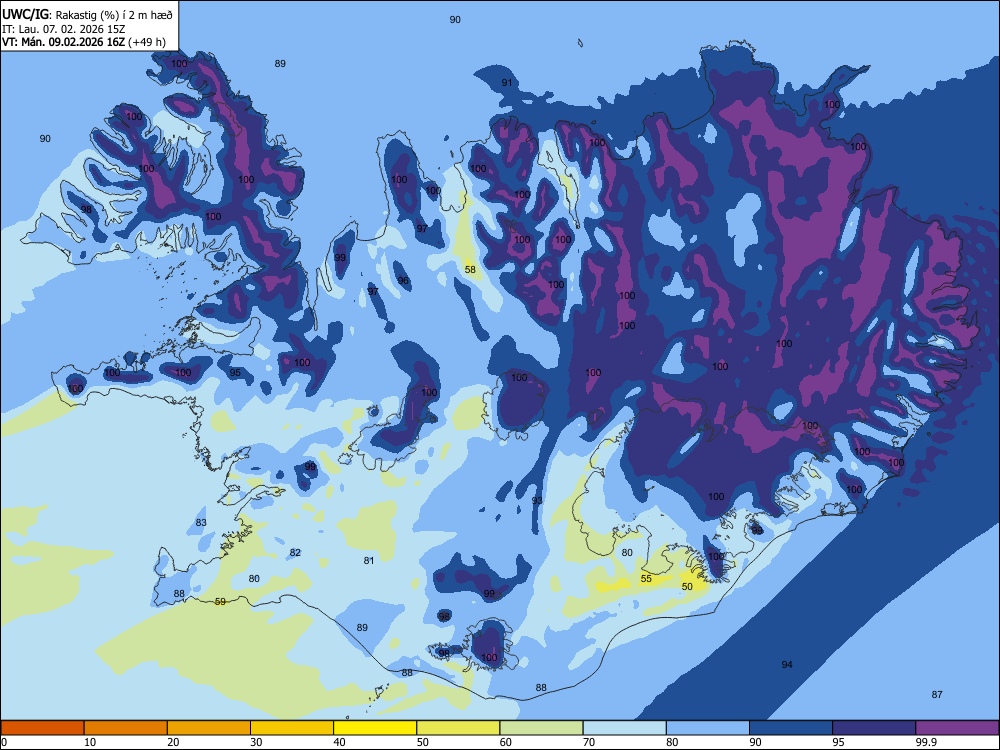Click the bright yellow 40–50 legend swatch
Viewport: 1000px width, 750px height.
pos(375,728)
